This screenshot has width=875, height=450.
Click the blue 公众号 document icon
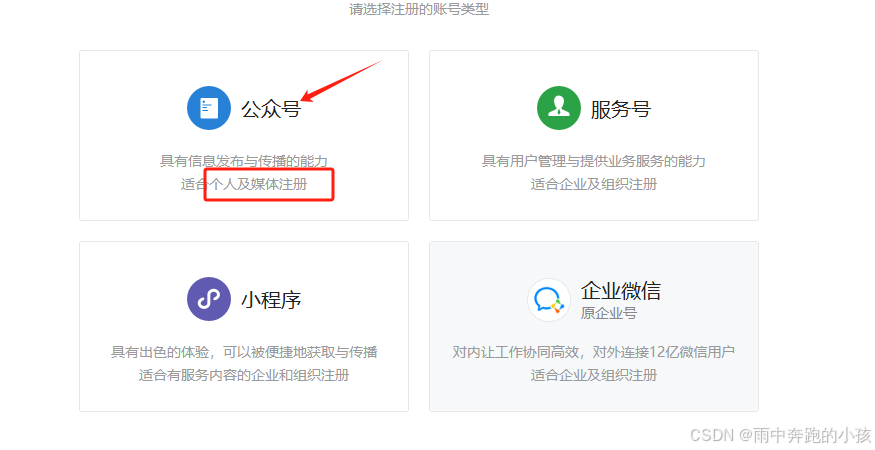point(209,108)
